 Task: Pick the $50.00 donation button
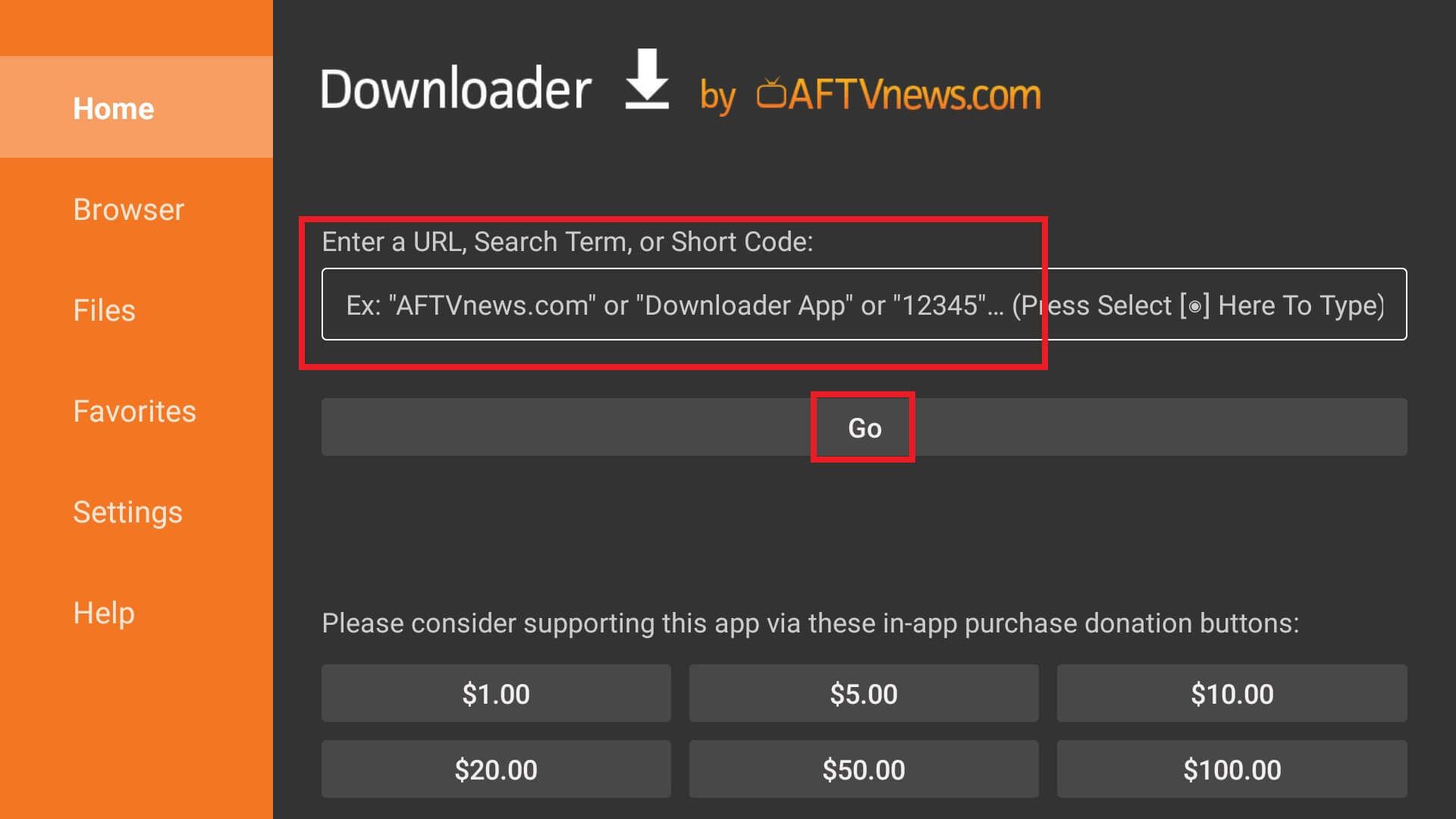[864, 769]
